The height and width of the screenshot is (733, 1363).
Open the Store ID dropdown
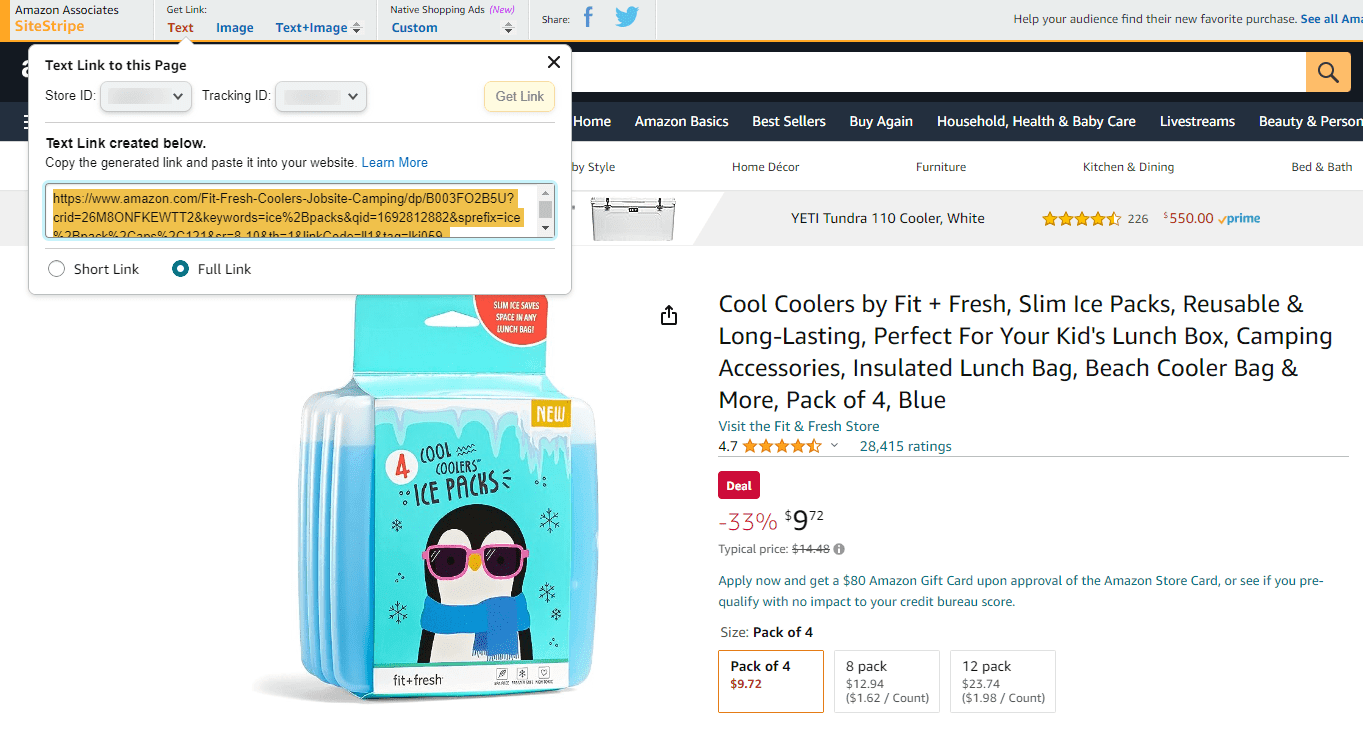point(146,96)
